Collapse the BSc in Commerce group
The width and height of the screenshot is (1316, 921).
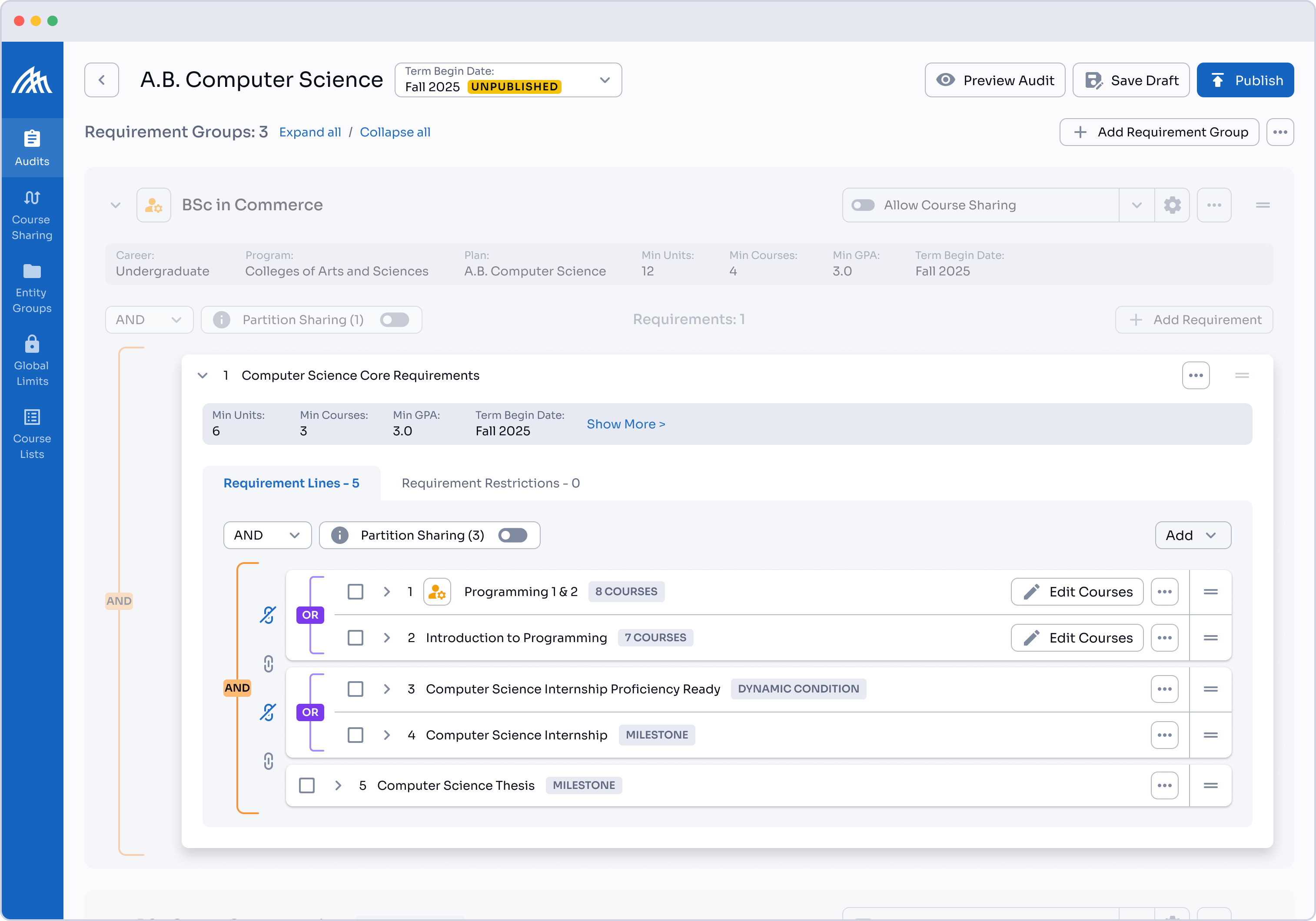tap(115, 205)
